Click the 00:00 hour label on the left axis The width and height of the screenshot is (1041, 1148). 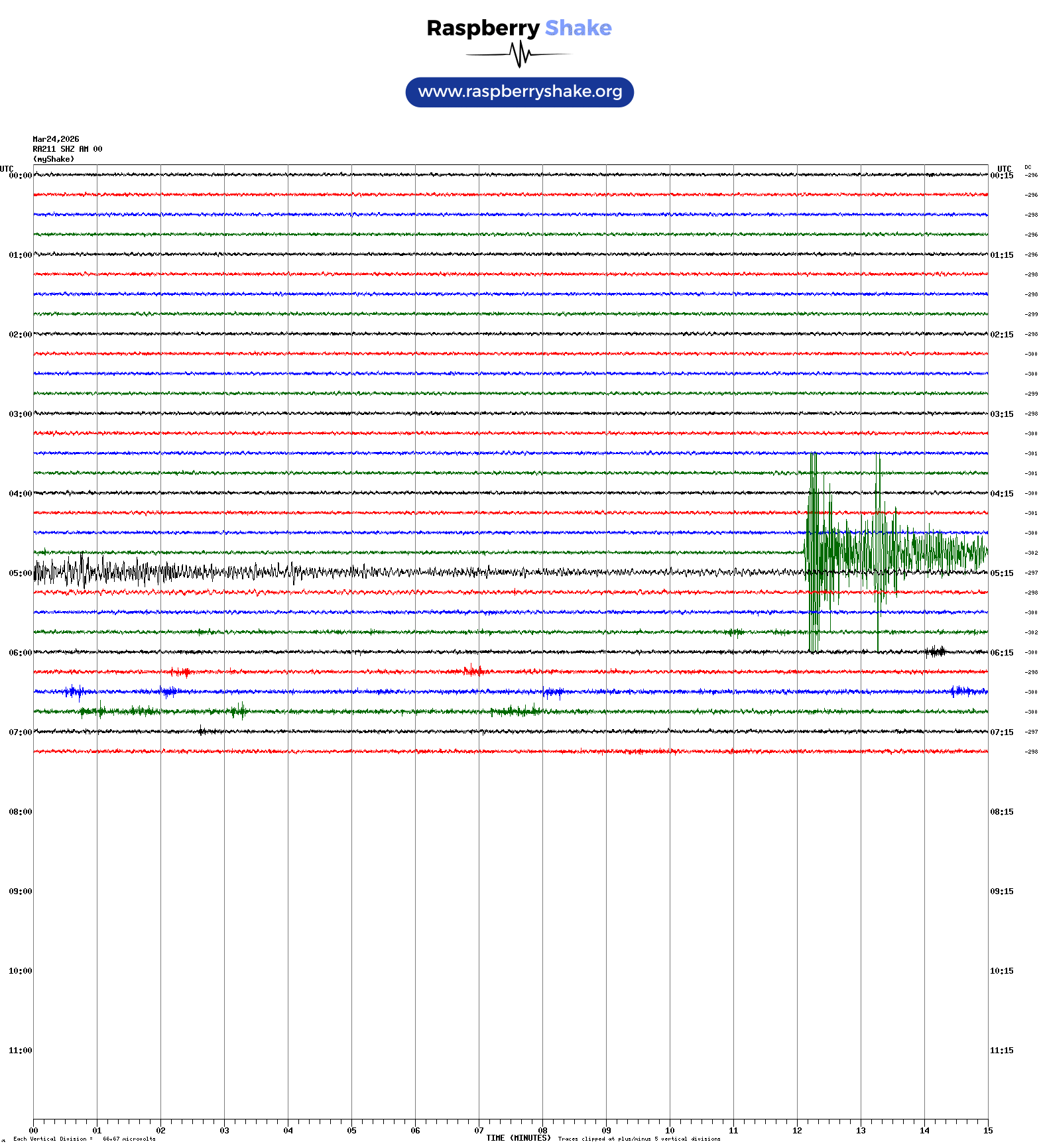point(20,176)
